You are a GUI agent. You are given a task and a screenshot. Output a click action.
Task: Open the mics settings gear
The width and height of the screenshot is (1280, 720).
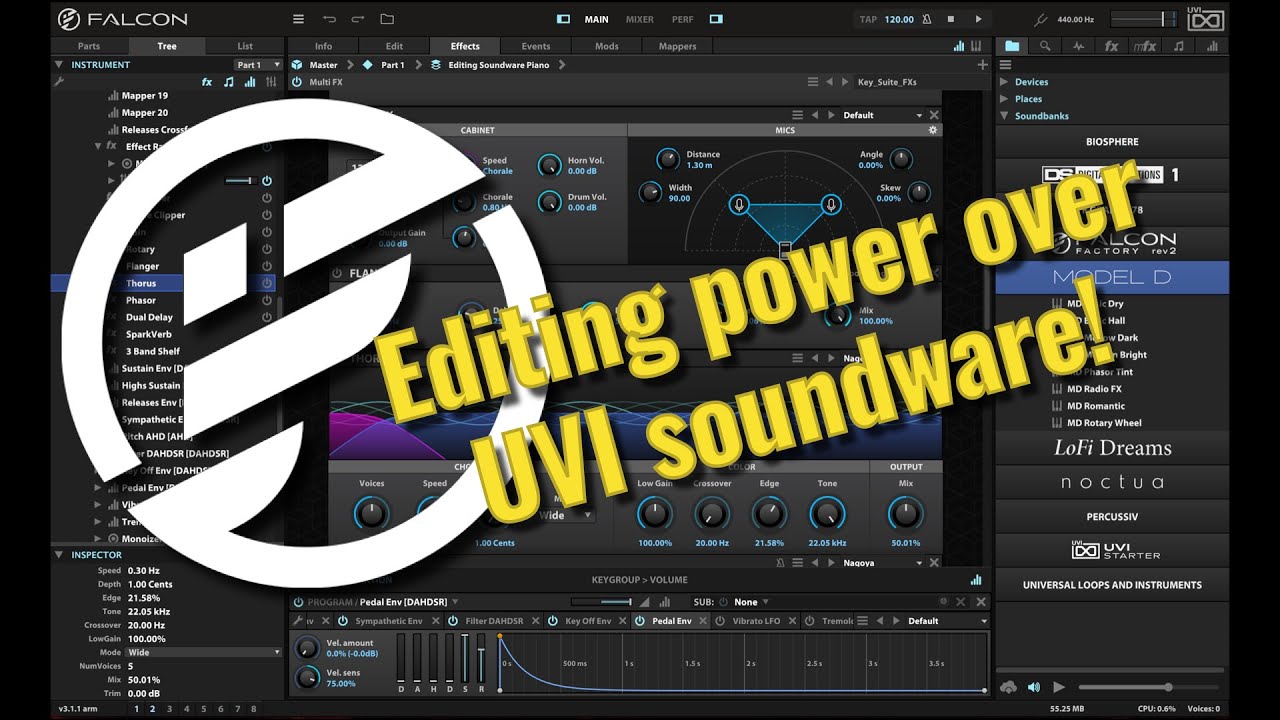[933, 130]
